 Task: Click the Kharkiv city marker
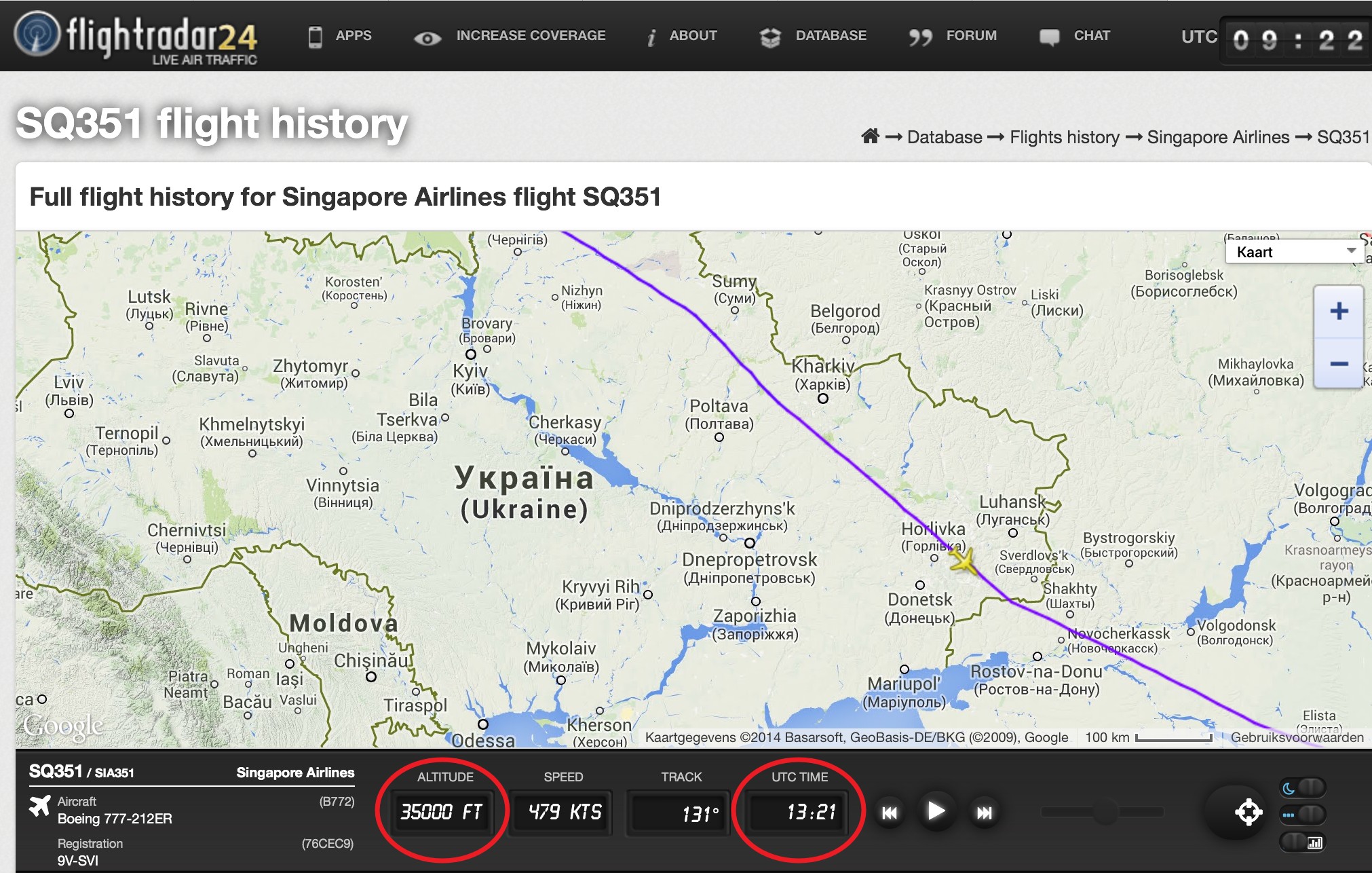(x=823, y=398)
